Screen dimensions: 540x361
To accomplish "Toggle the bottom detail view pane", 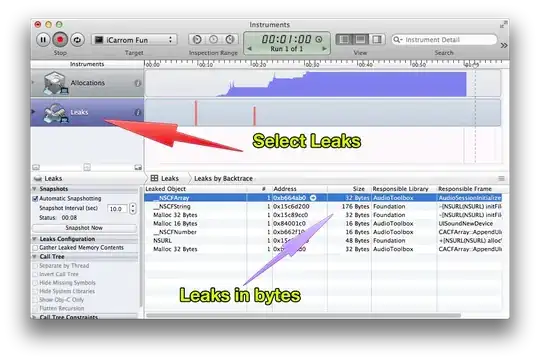I will 360,40.
